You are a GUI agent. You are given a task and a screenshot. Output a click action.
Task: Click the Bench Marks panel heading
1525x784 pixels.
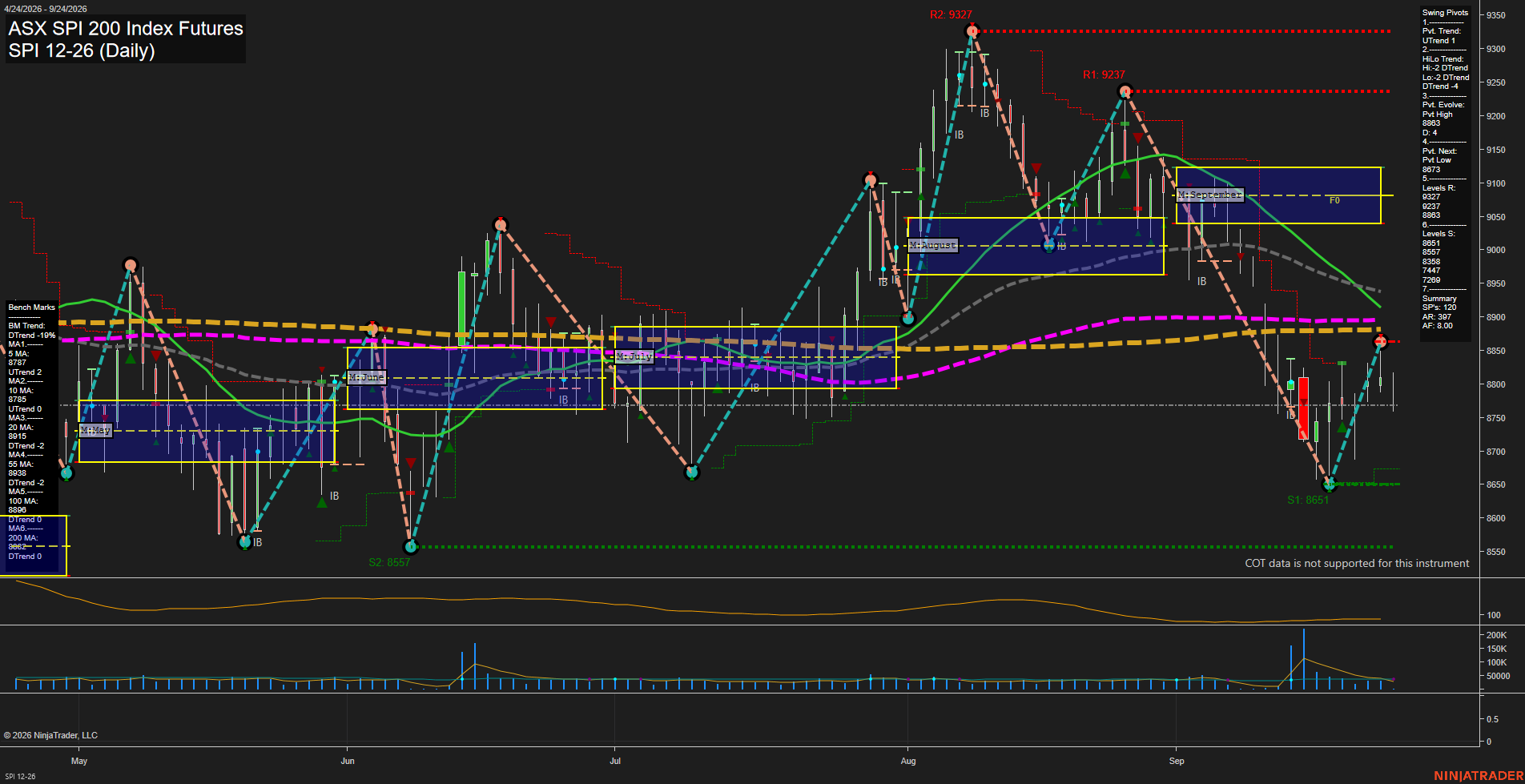point(32,308)
